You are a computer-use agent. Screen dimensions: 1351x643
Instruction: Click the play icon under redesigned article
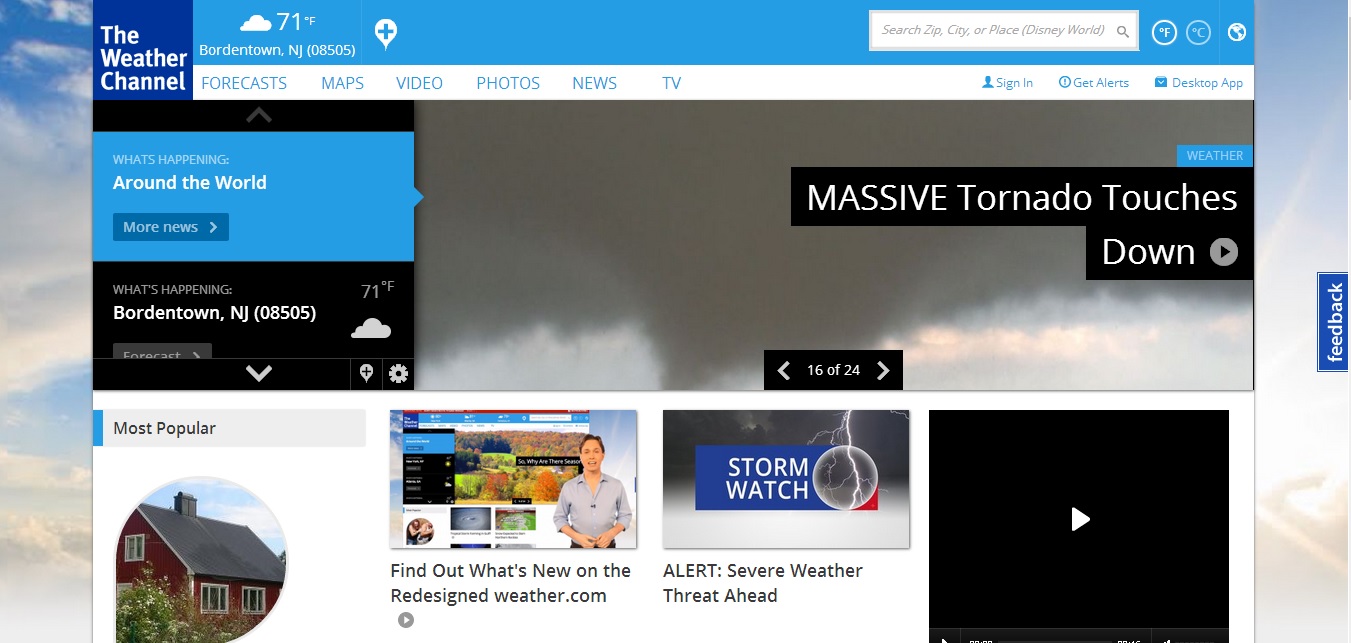click(405, 620)
